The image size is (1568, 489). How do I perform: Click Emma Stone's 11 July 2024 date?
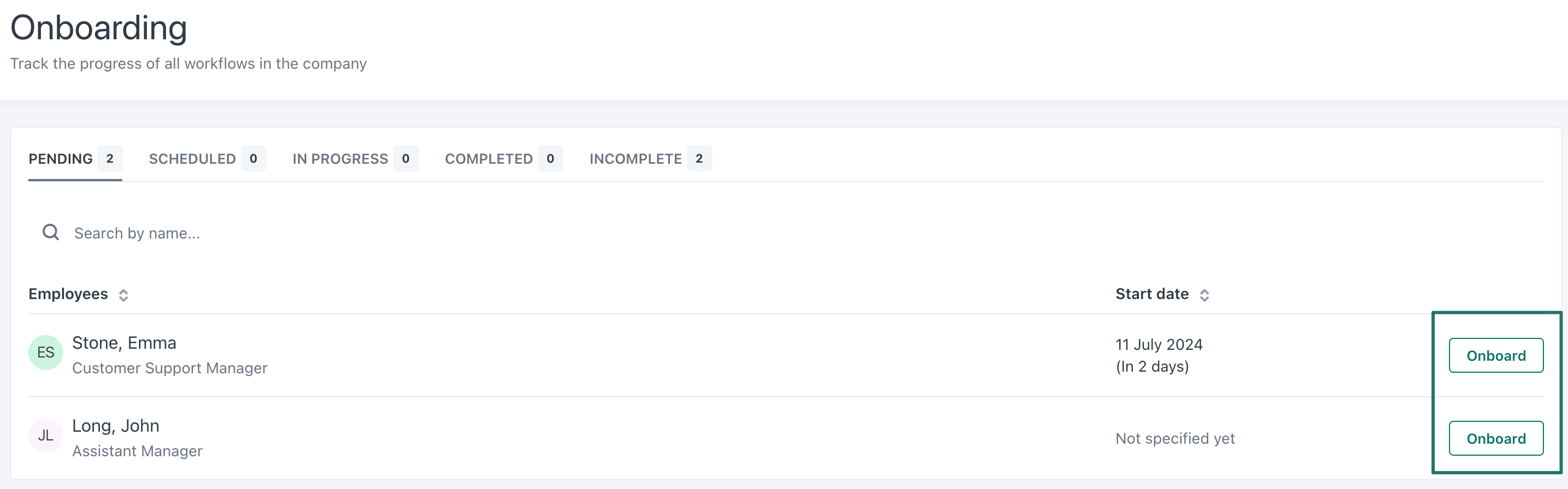click(x=1159, y=345)
